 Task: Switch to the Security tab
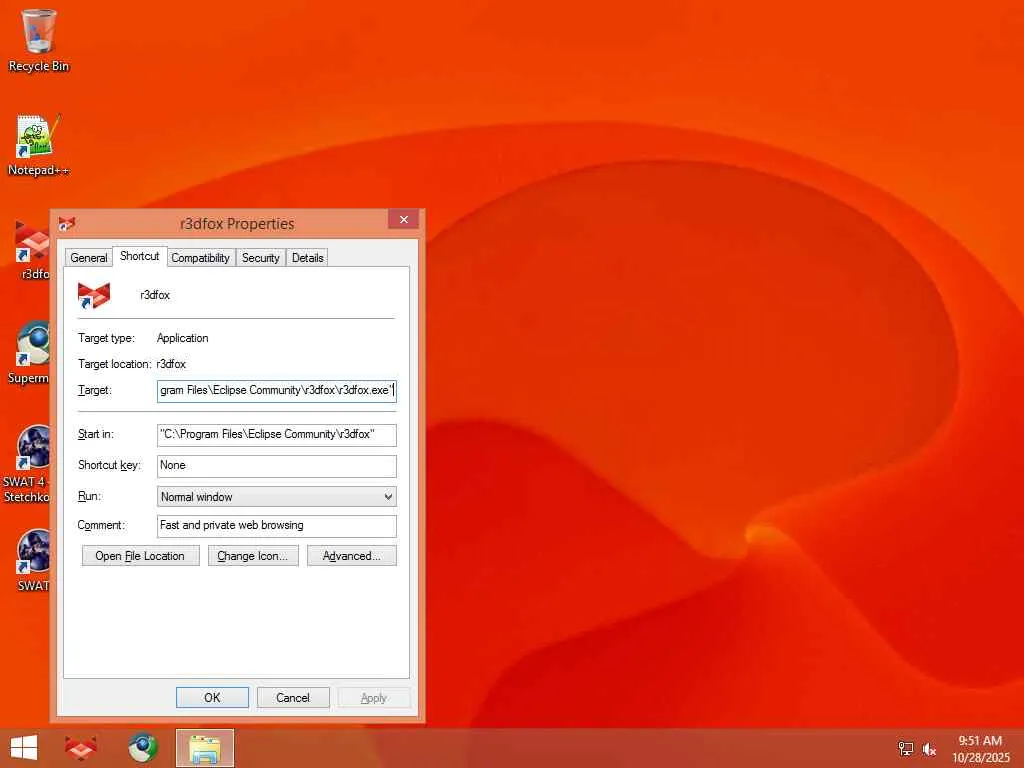[261, 258]
